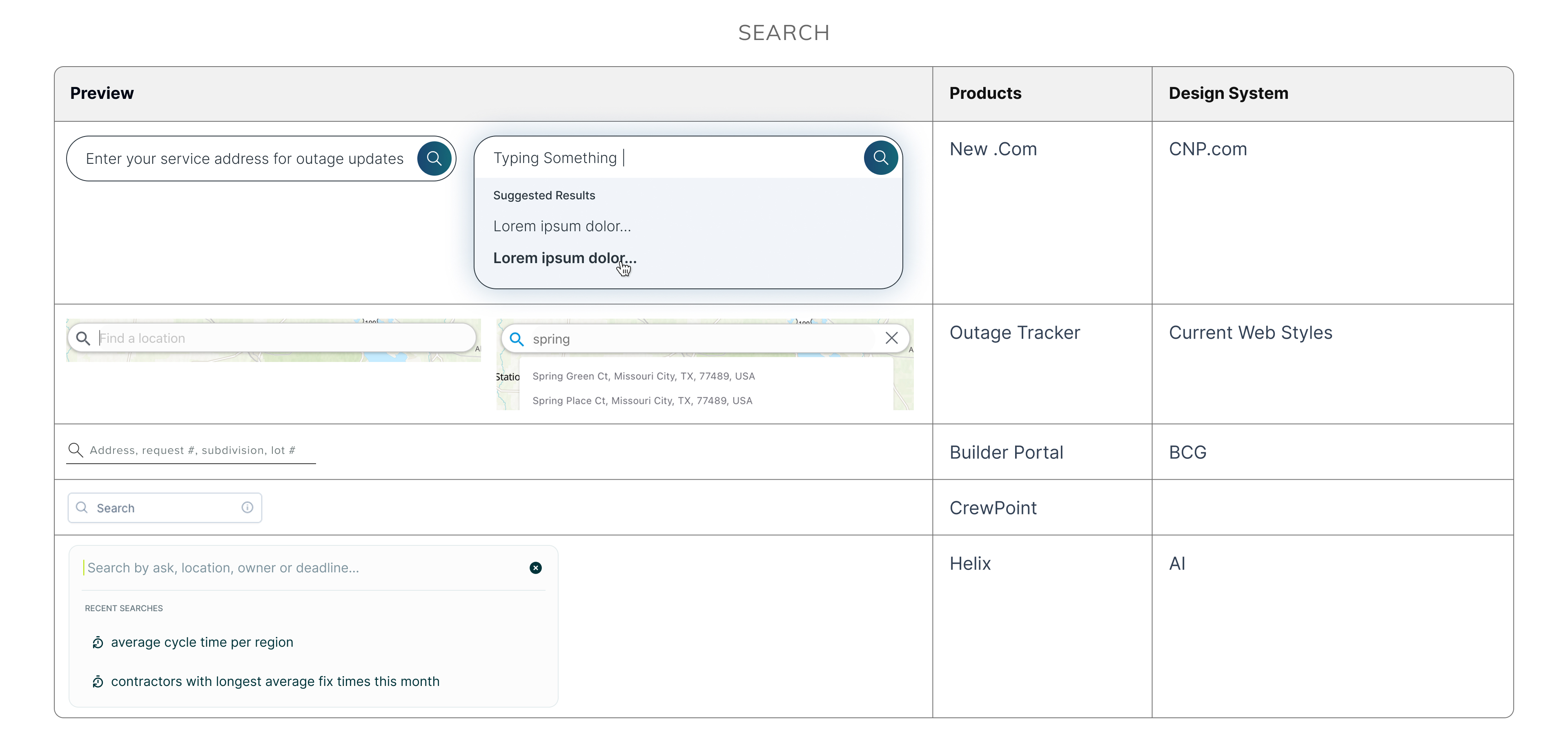Select contractors with longest average fix times
Image resolution: width=1568 pixels, height=737 pixels.
point(275,681)
